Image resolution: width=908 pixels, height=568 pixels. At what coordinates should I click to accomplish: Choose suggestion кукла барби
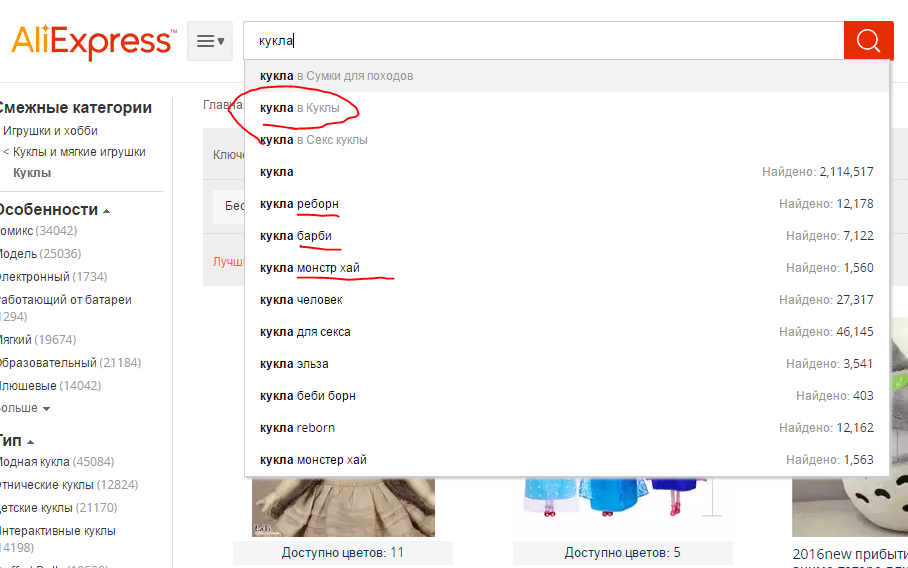click(x=567, y=236)
